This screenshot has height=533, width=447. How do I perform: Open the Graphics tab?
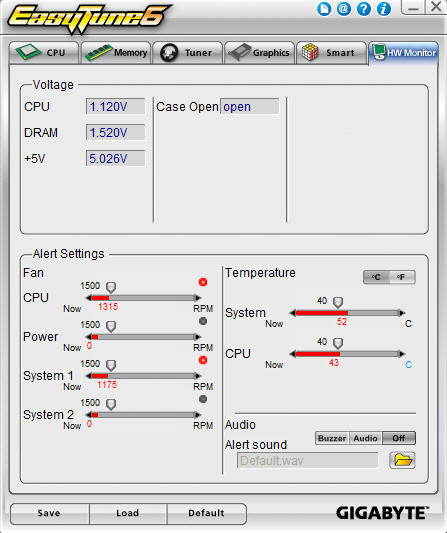259,53
